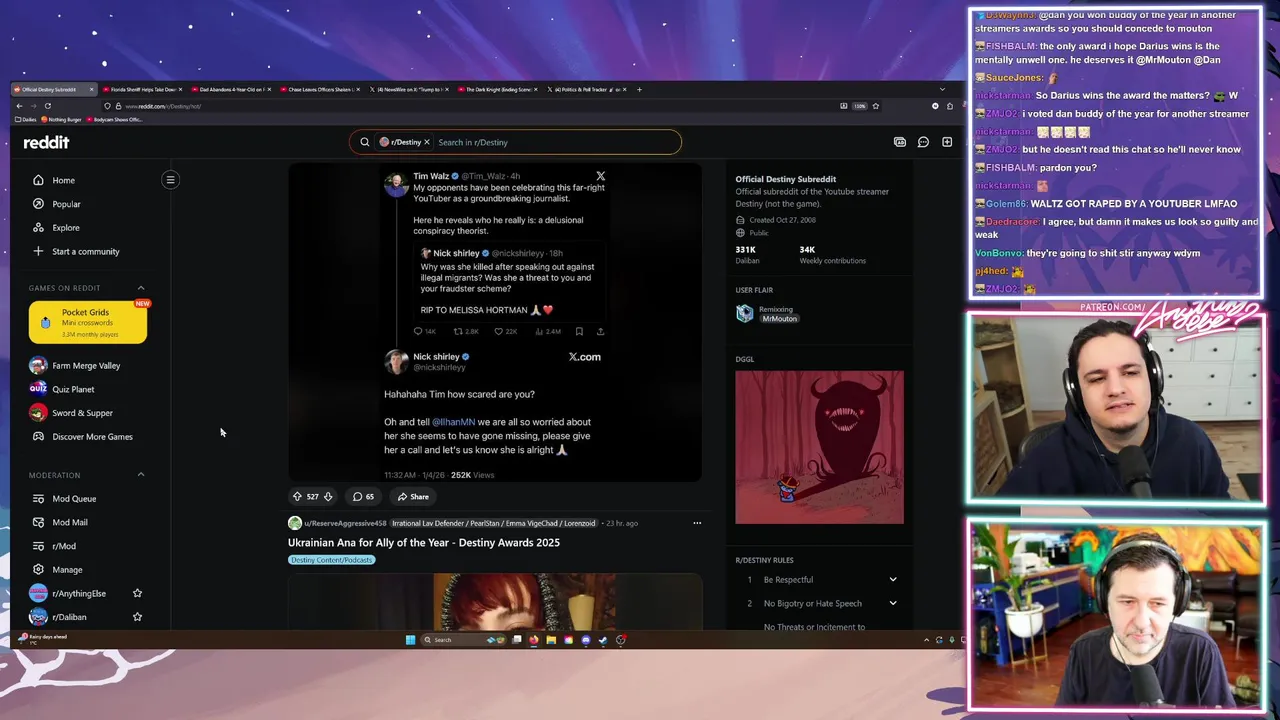The image size is (1280, 720).
Task: Upvote the Tim Walz post
Action: (297, 497)
